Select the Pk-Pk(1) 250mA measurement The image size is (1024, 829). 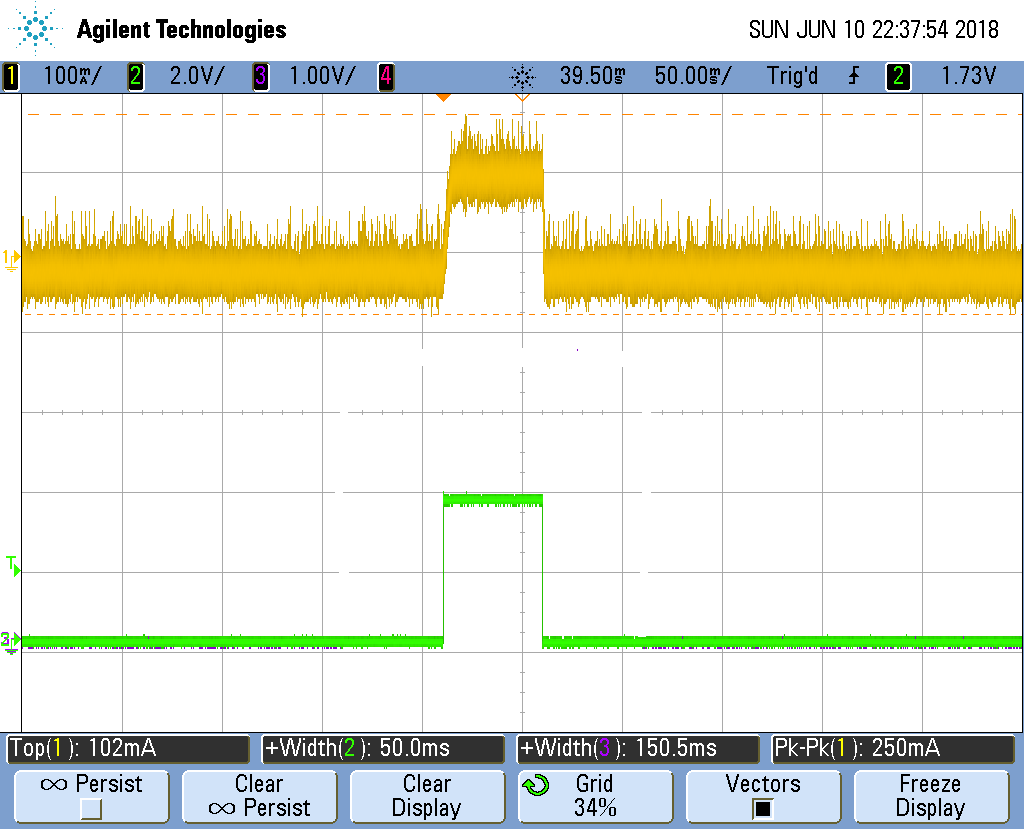coord(893,748)
